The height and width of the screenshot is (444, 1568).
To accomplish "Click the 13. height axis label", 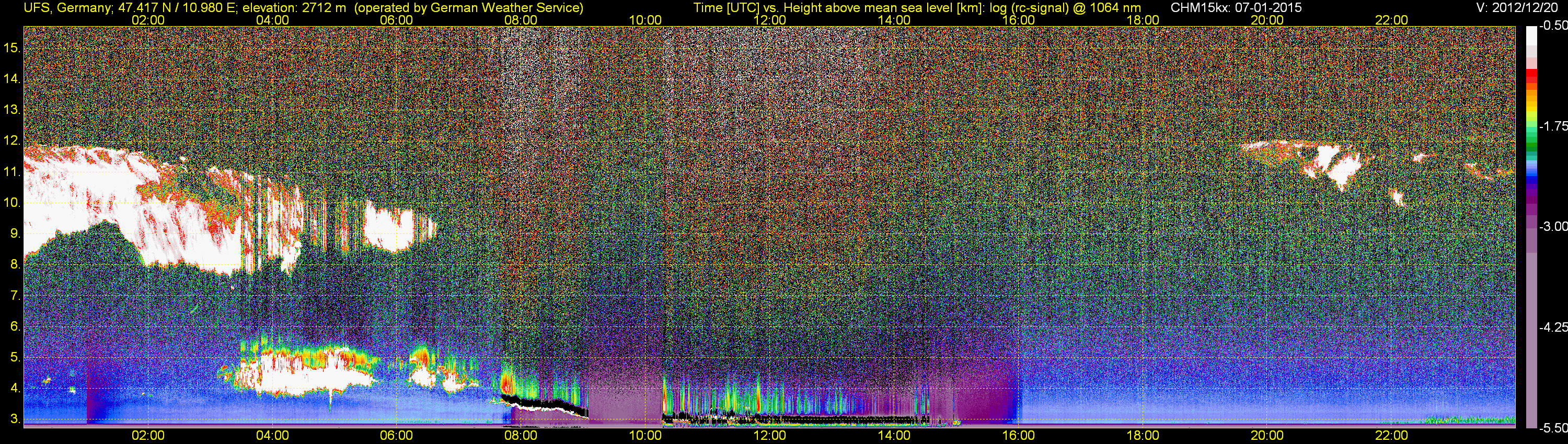I will 12,110.
